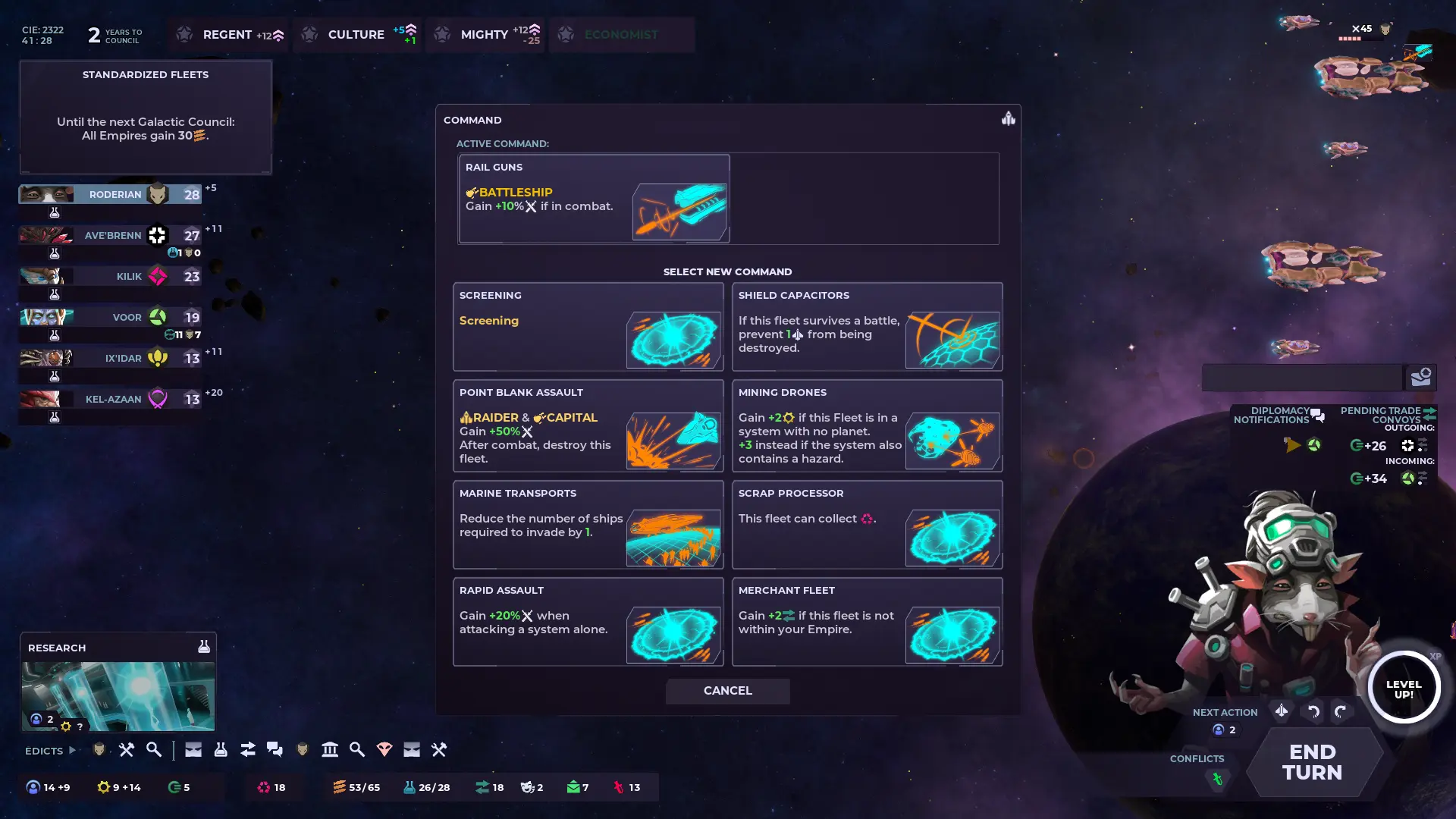
Task: Select the Mining Drones command
Action: click(868, 426)
